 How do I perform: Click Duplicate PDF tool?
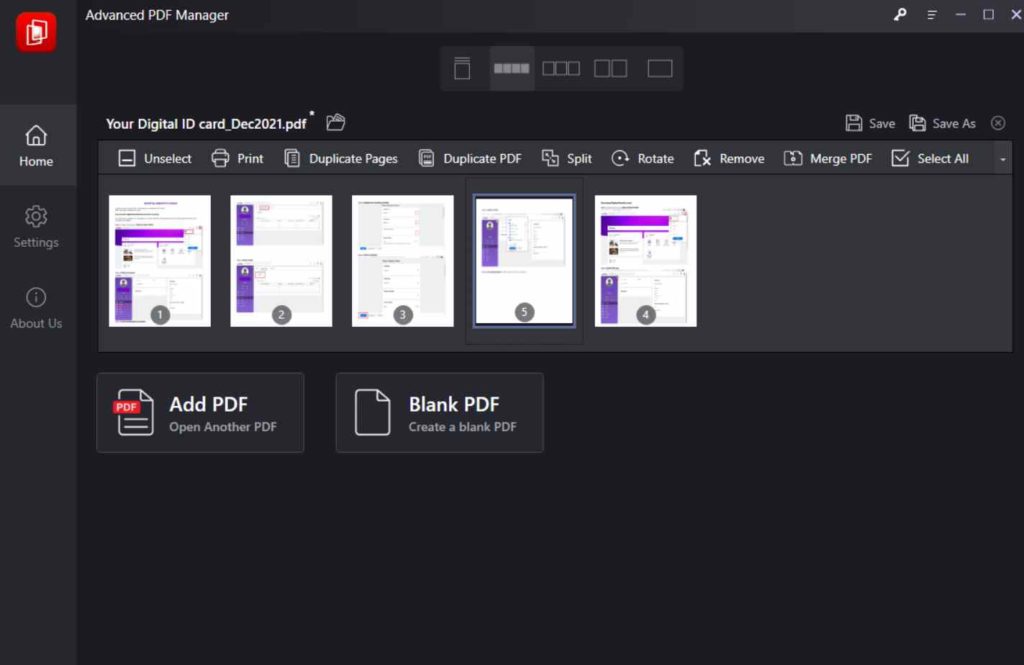point(470,158)
